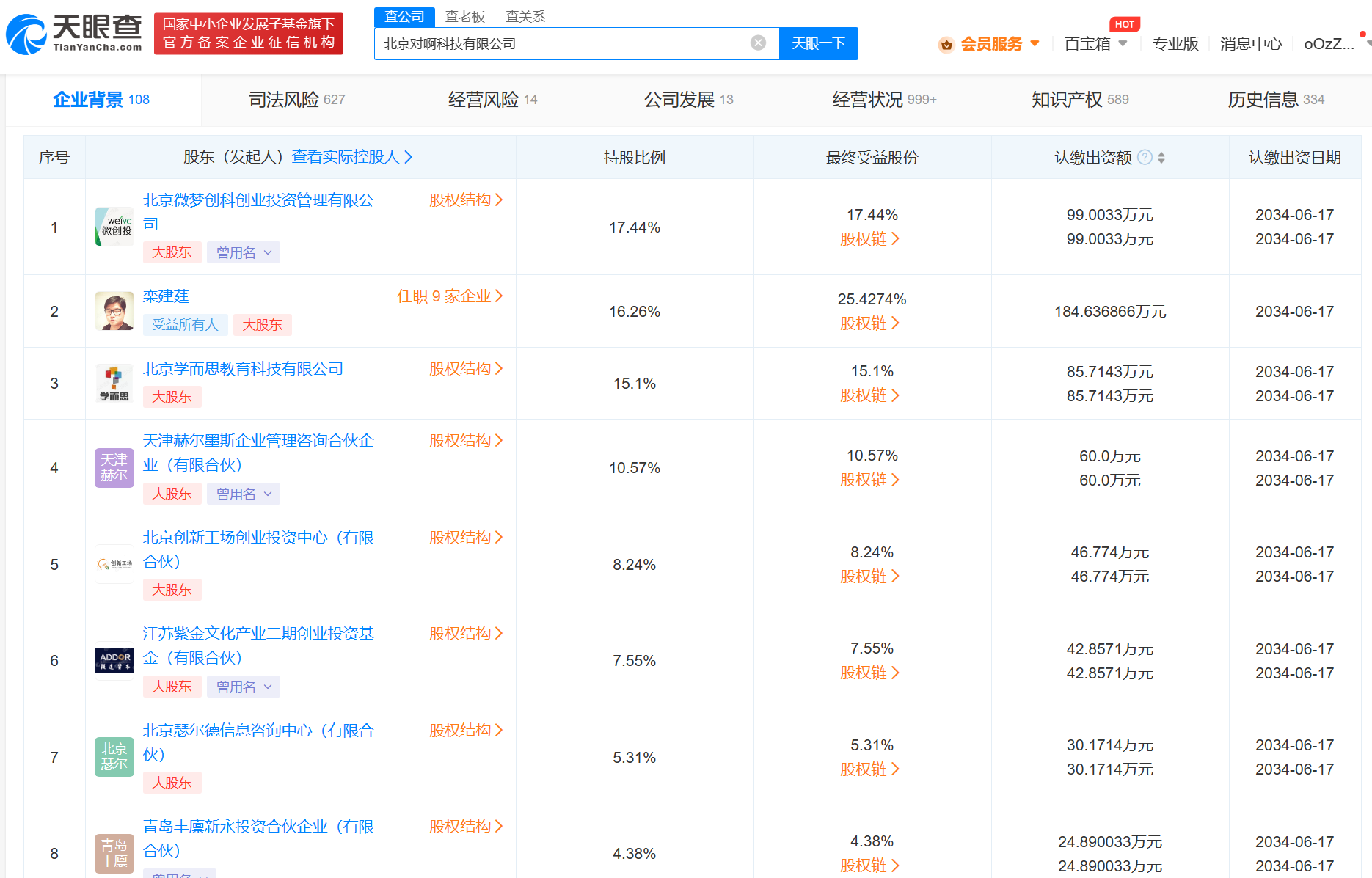Image resolution: width=1372 pixels, height=878 pixels.
Task: View 任职 9 家企业 for 栾建莛
Action: pos(450,296)
